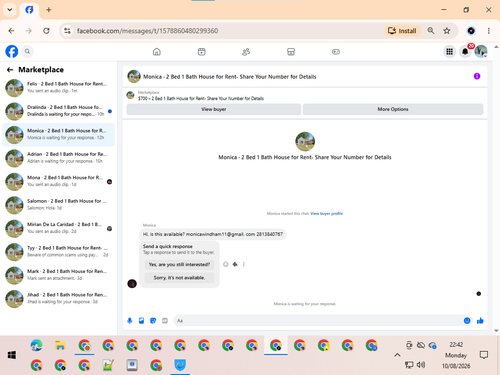The height and width of the screenshot is (375, 500).
Task: Click the More Options button
Action: point(393,109)
